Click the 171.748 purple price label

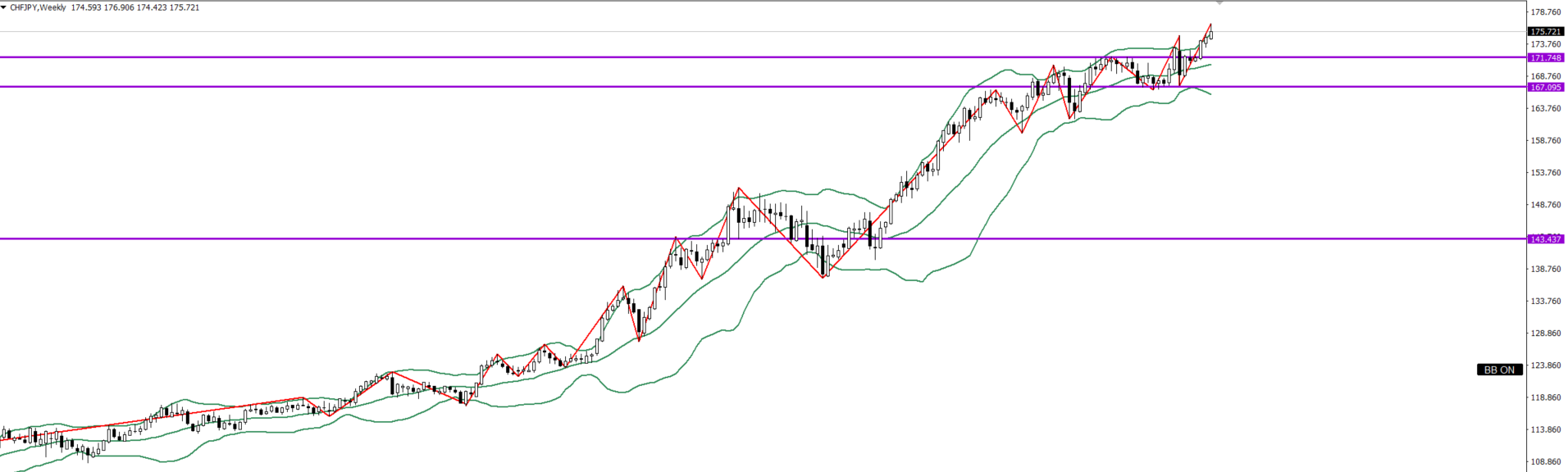pyautogui.click(x=1545, y=58)
